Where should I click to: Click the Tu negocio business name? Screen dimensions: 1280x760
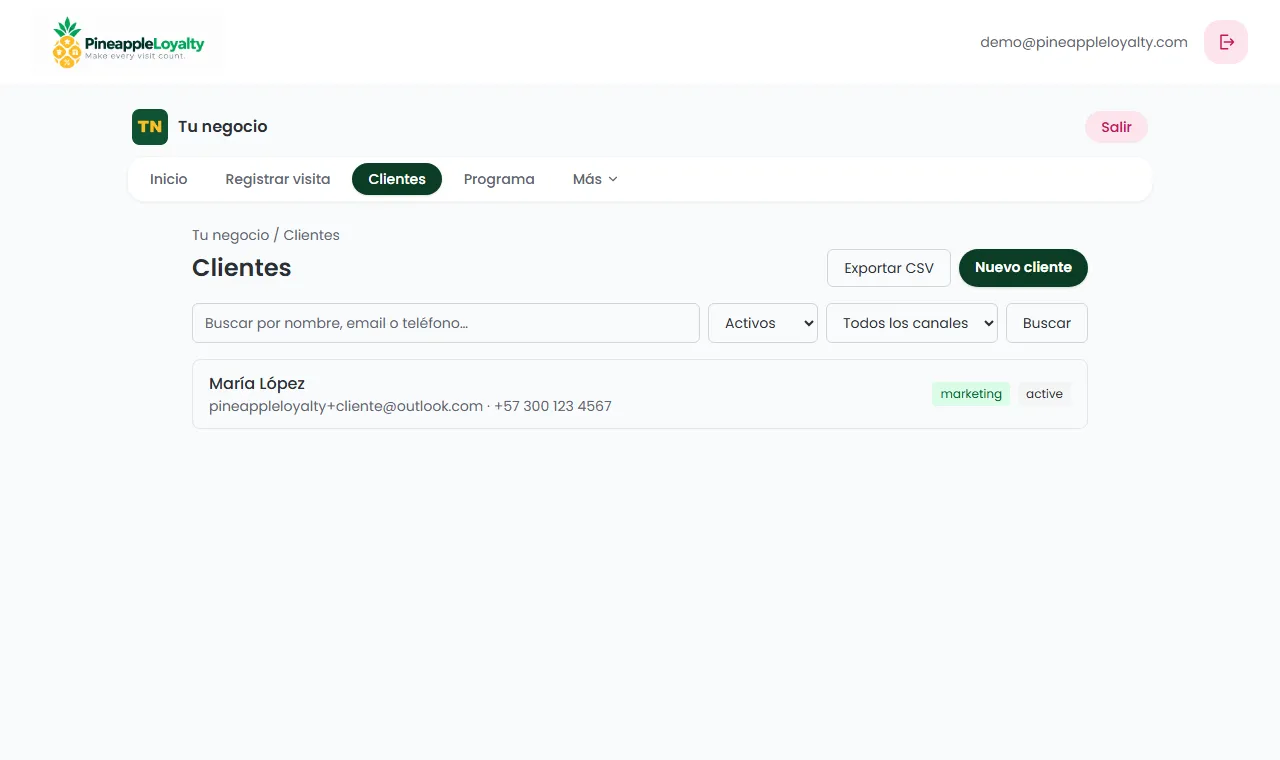pos(223,127)
